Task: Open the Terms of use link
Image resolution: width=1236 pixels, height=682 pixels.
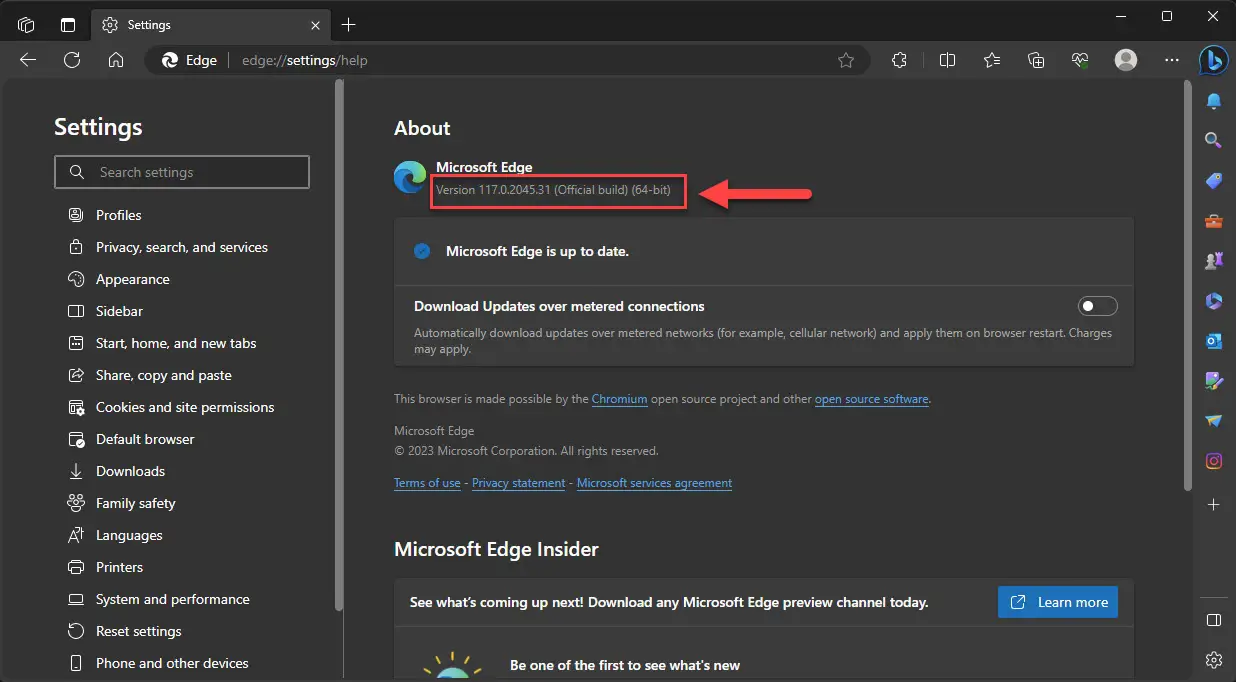Action: (x=427, y=483)
